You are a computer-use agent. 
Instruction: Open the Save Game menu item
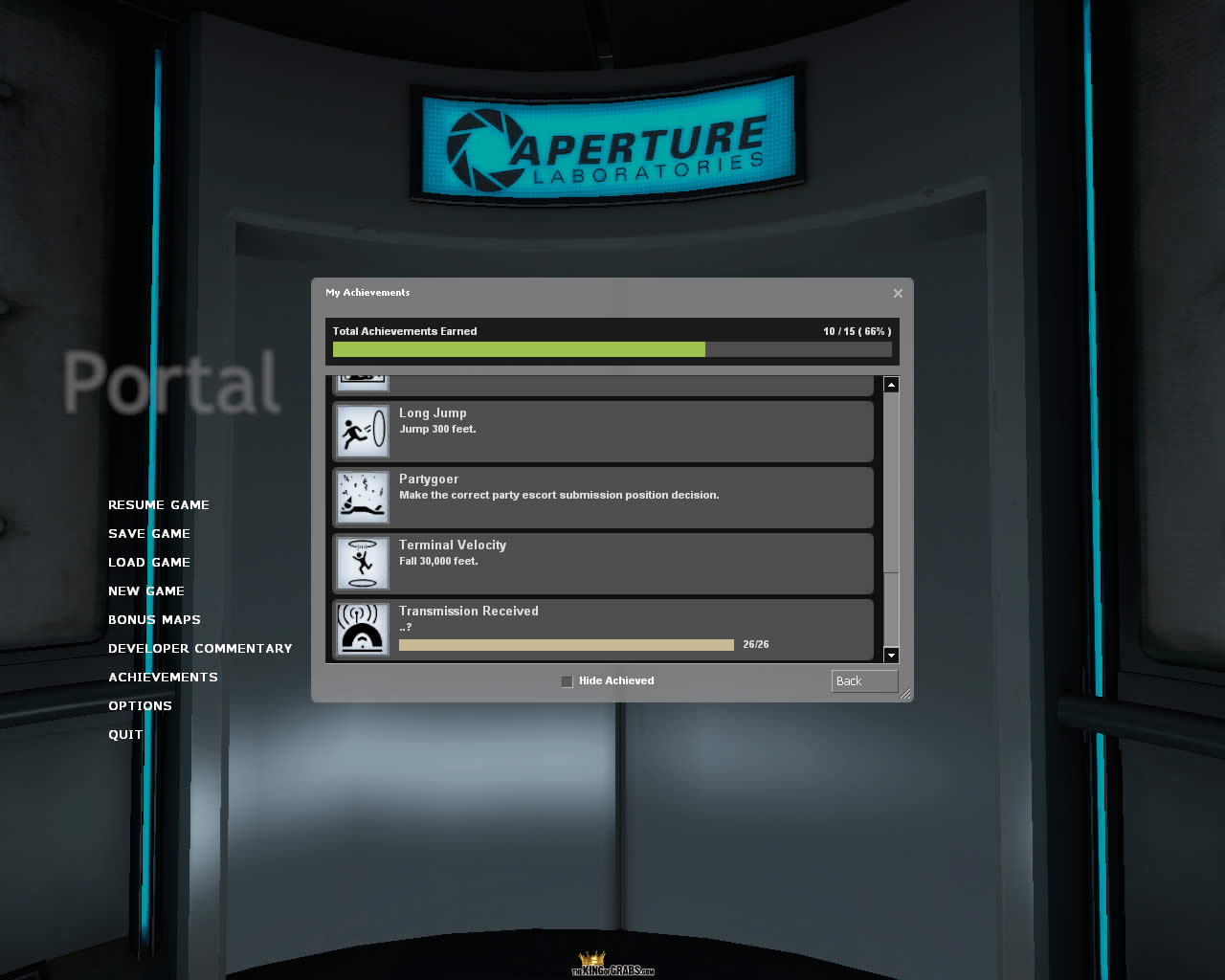coord(149,533)
